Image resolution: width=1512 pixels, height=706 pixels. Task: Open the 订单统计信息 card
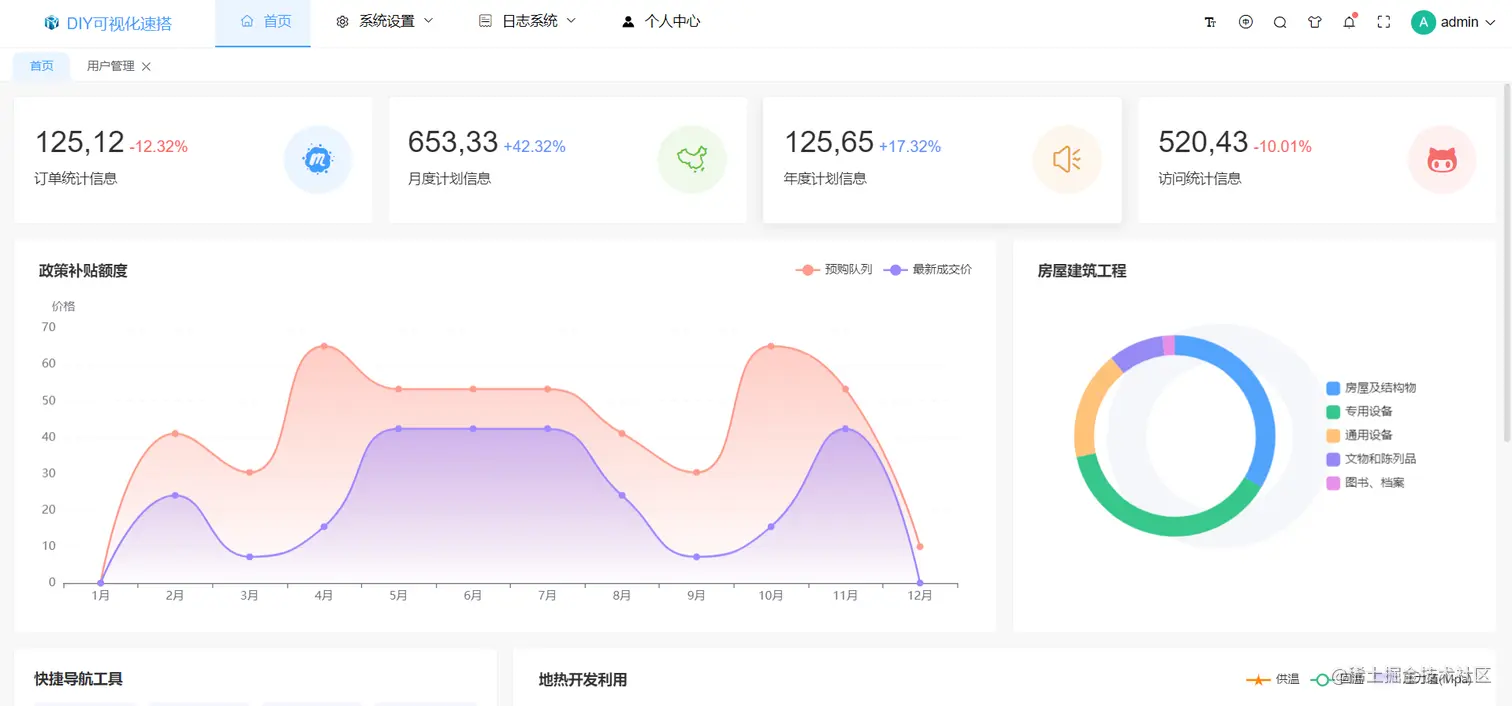[193, 160]
